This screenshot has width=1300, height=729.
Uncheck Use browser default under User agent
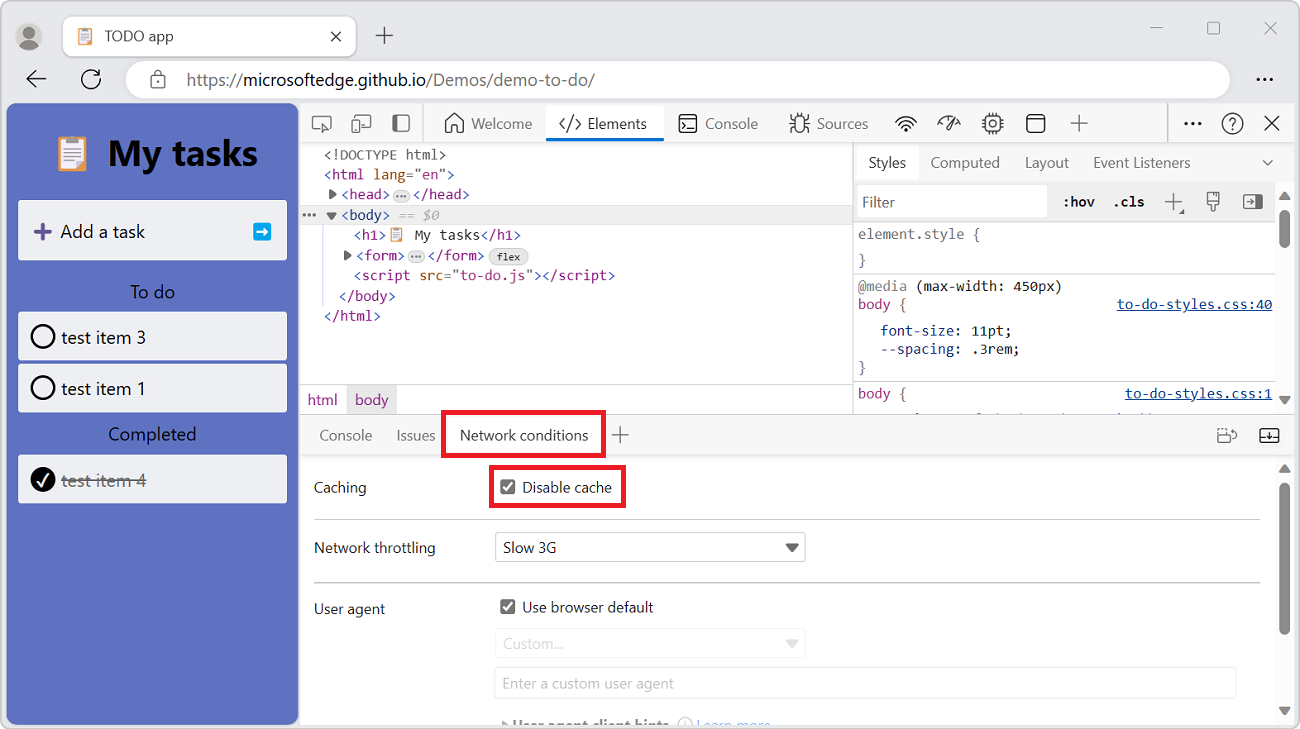pos(508,607)
